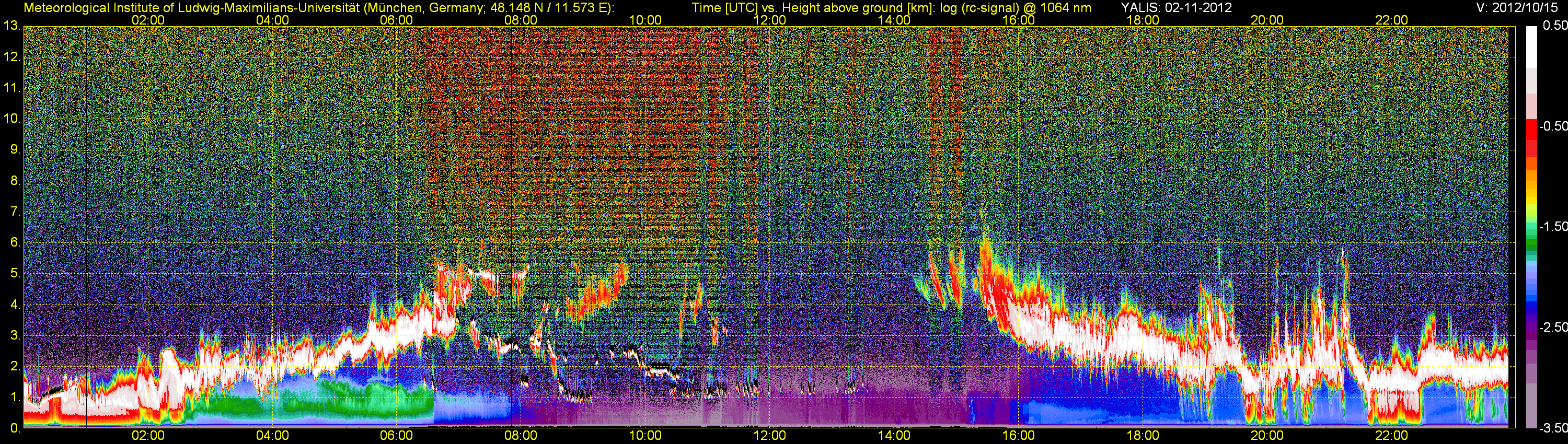Image resolution: width=1568 pixels, height=444 pixels.
Task: Click the 7. km height axis label
Action: tap(15, 212)
